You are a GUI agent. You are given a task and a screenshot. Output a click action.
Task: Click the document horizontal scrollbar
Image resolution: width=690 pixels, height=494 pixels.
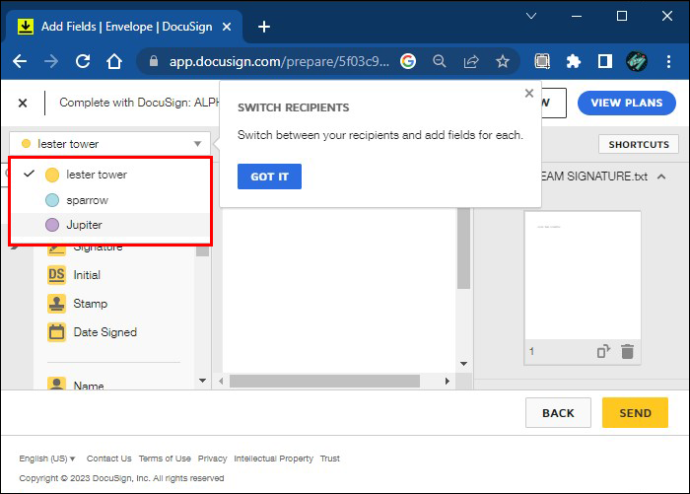tap(325, 381)
